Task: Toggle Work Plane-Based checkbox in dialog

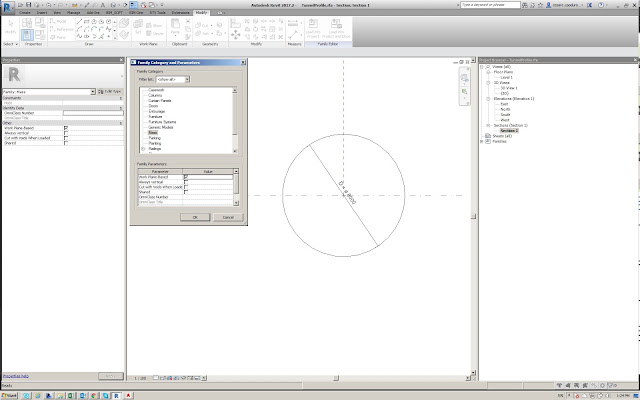Action: [186, 177]
